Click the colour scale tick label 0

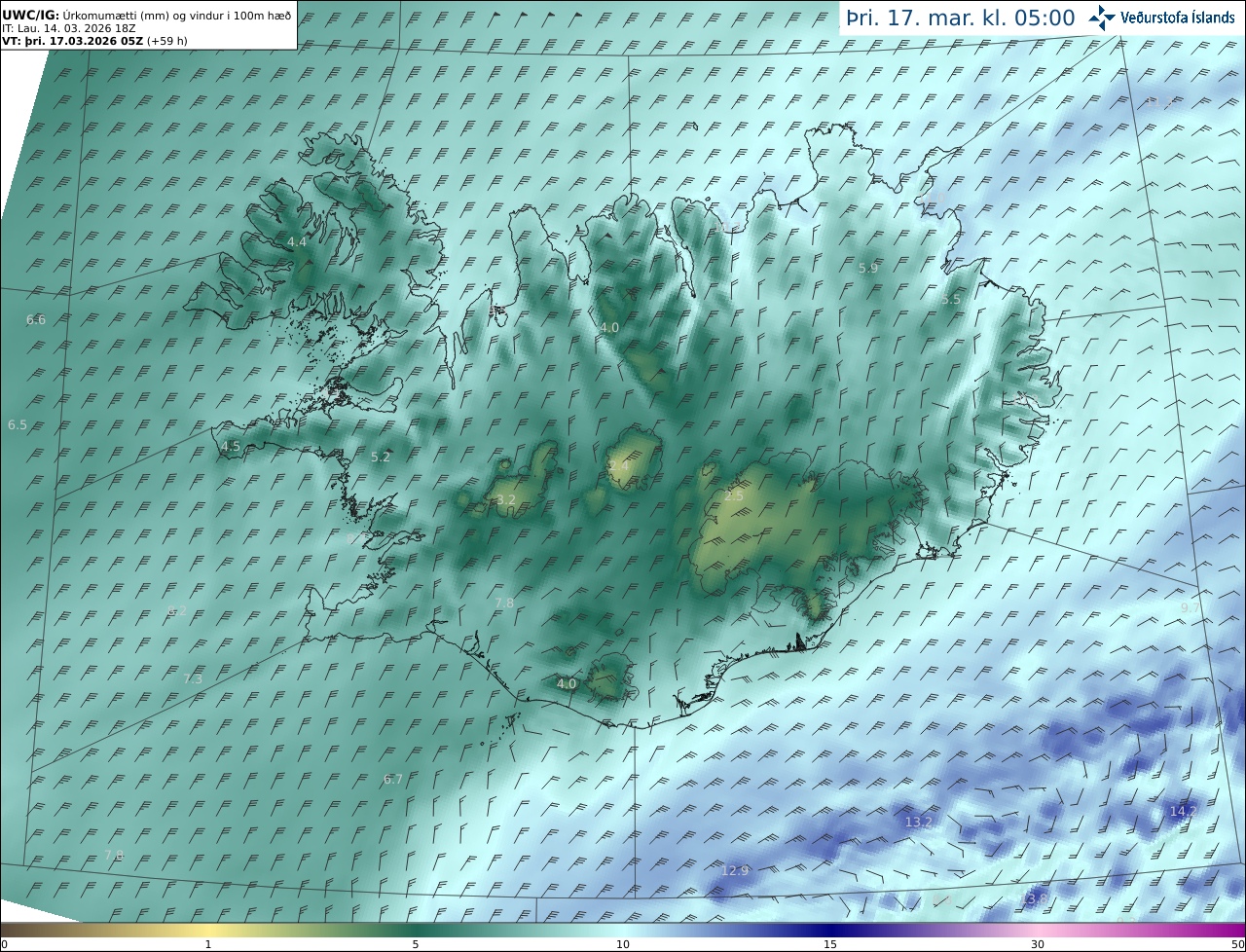click(x=4, y=944)
